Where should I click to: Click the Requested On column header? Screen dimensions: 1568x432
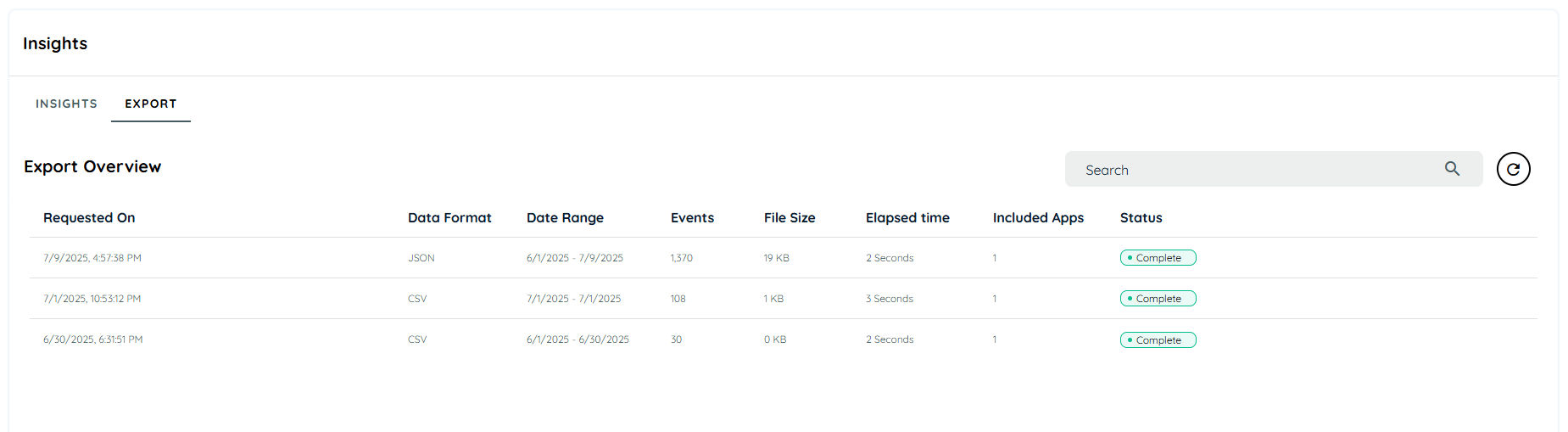89,217
